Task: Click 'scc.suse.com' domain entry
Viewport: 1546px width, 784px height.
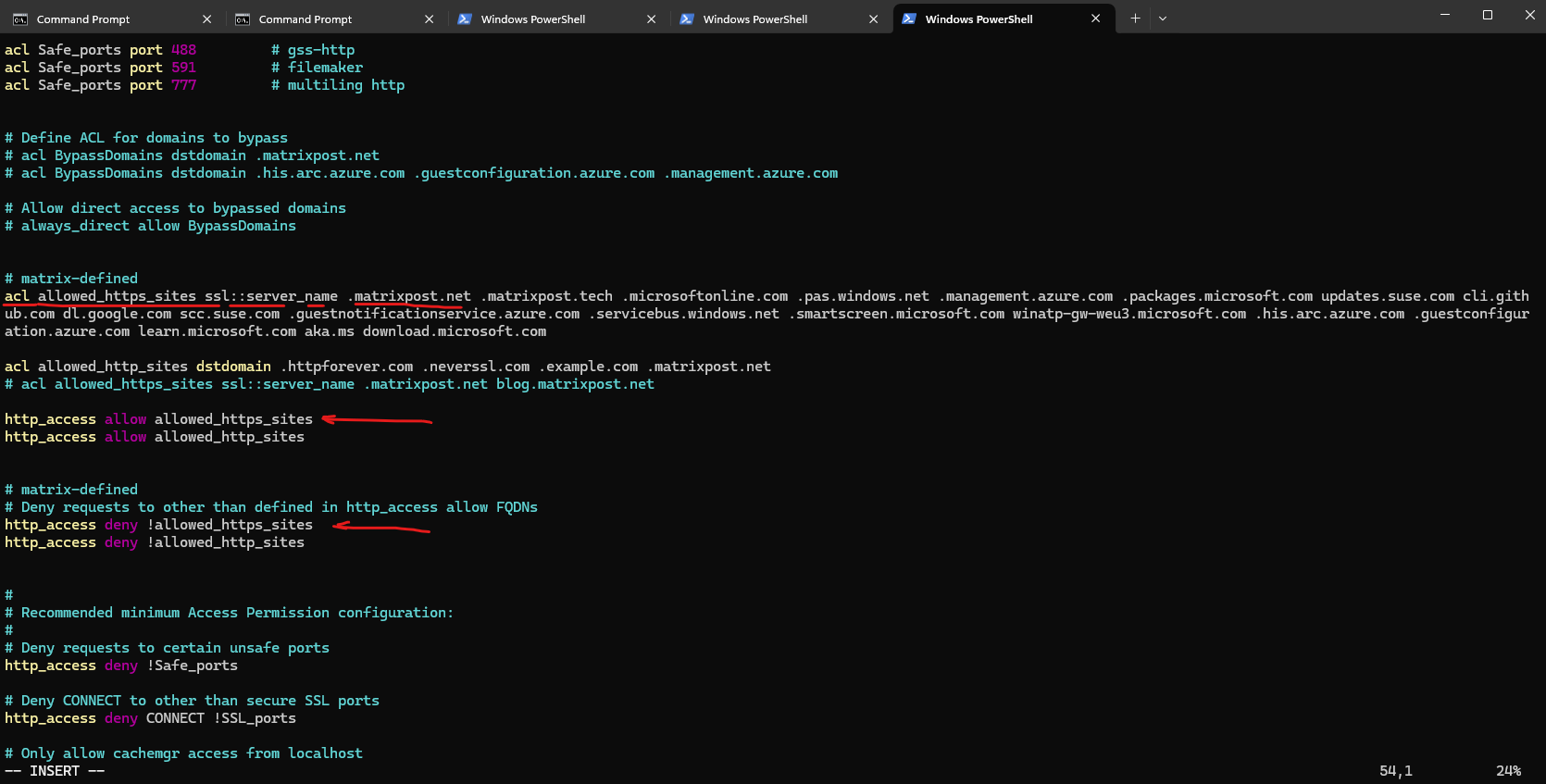Action: click(230, 314)
